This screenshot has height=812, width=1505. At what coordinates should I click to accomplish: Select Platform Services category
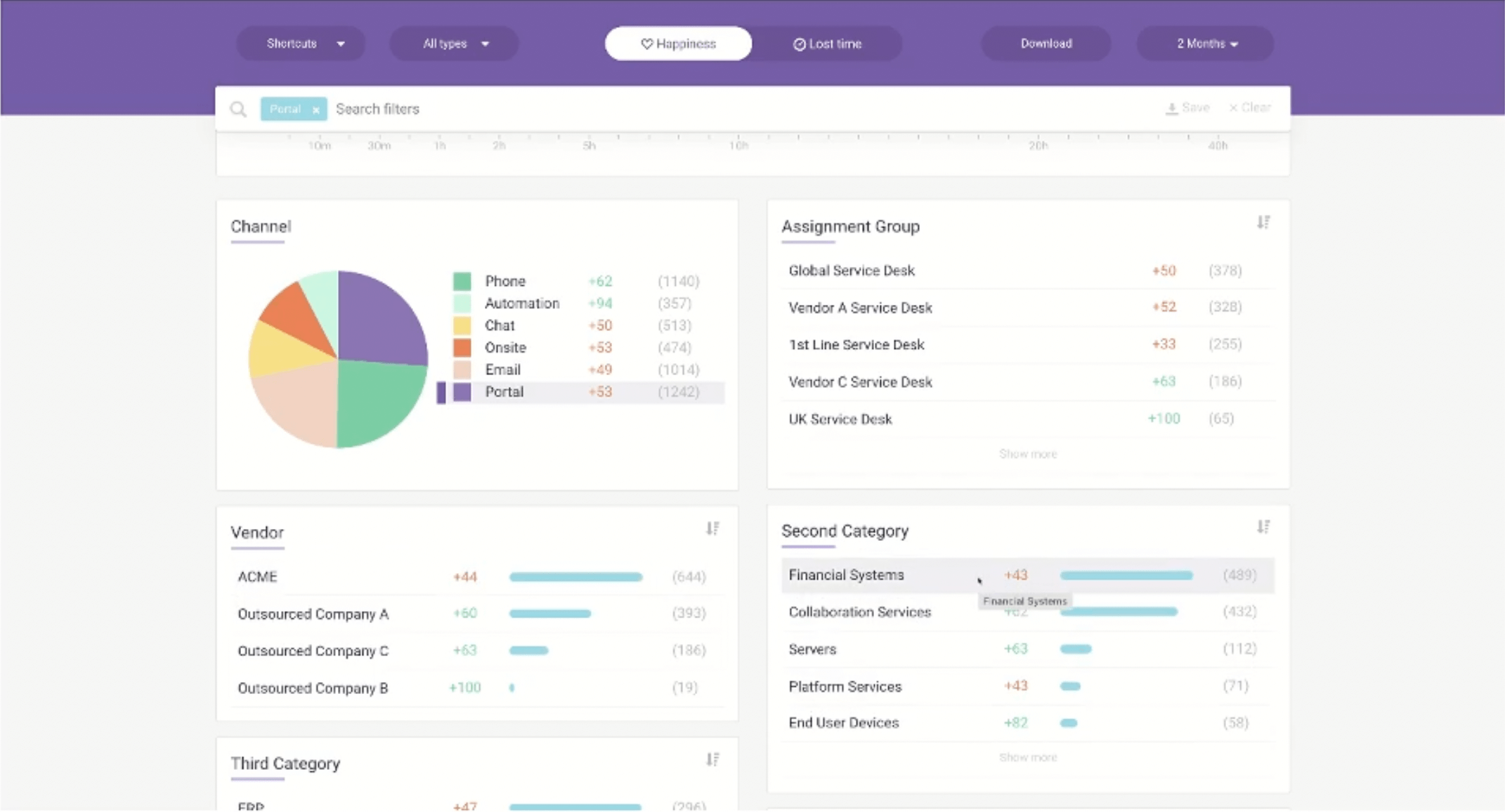coord(1028,686)
